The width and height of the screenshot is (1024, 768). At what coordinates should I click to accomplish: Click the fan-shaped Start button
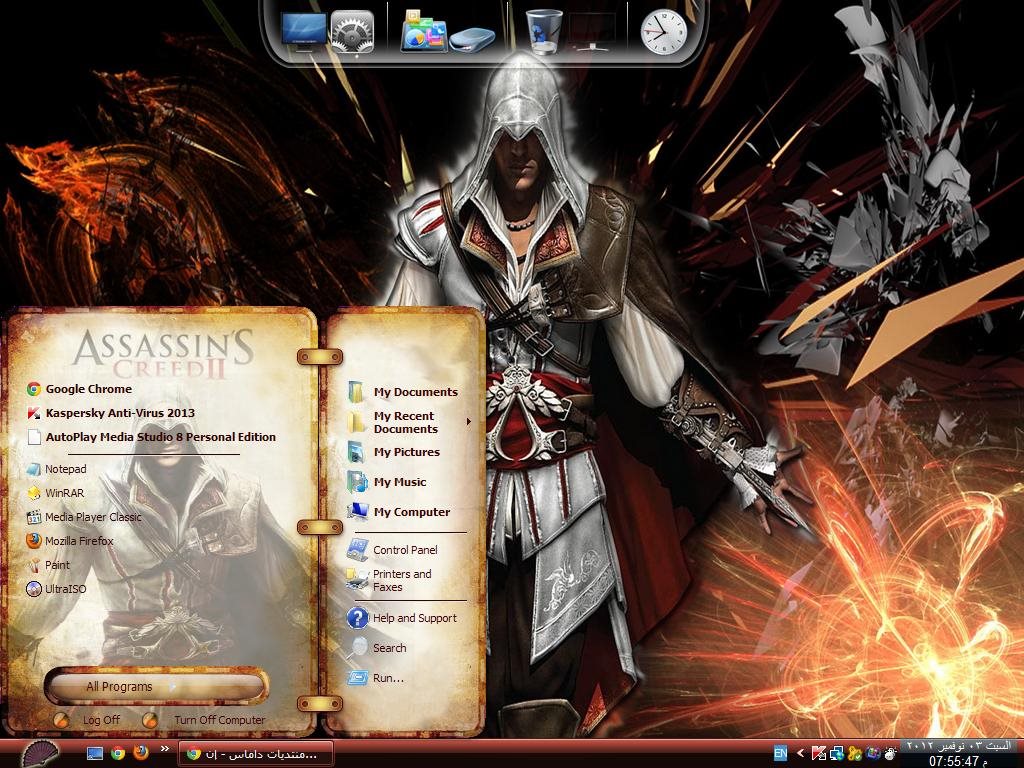click(x=40, y=753)
